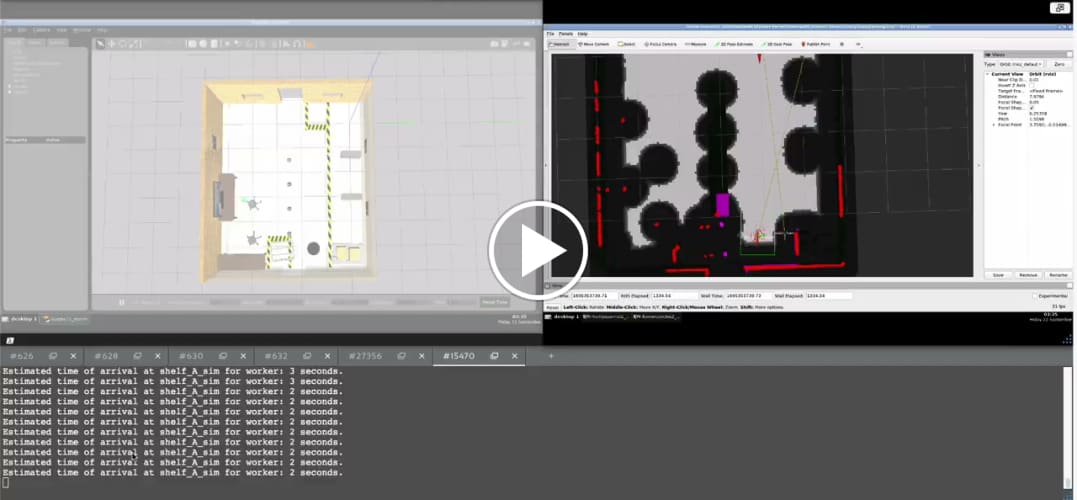Switch to terminal tab #628
Image resolution: width=1077 pixels, height=500 pixels.
point(106,356)
